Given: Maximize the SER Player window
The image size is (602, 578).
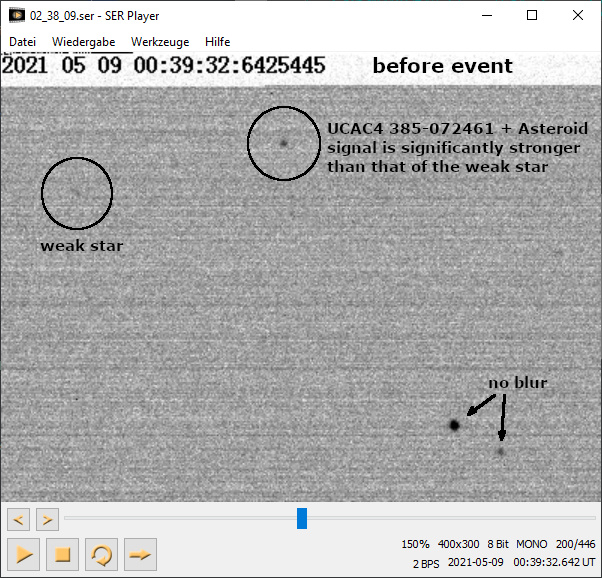Looking at the screenshot, I should [532, 16].
